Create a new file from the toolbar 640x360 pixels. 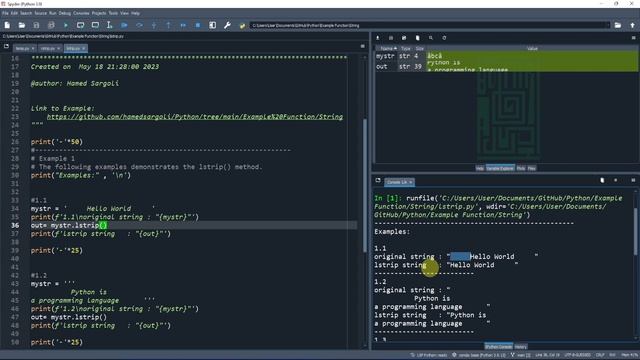pyautogui.click(x=7, y=25)
